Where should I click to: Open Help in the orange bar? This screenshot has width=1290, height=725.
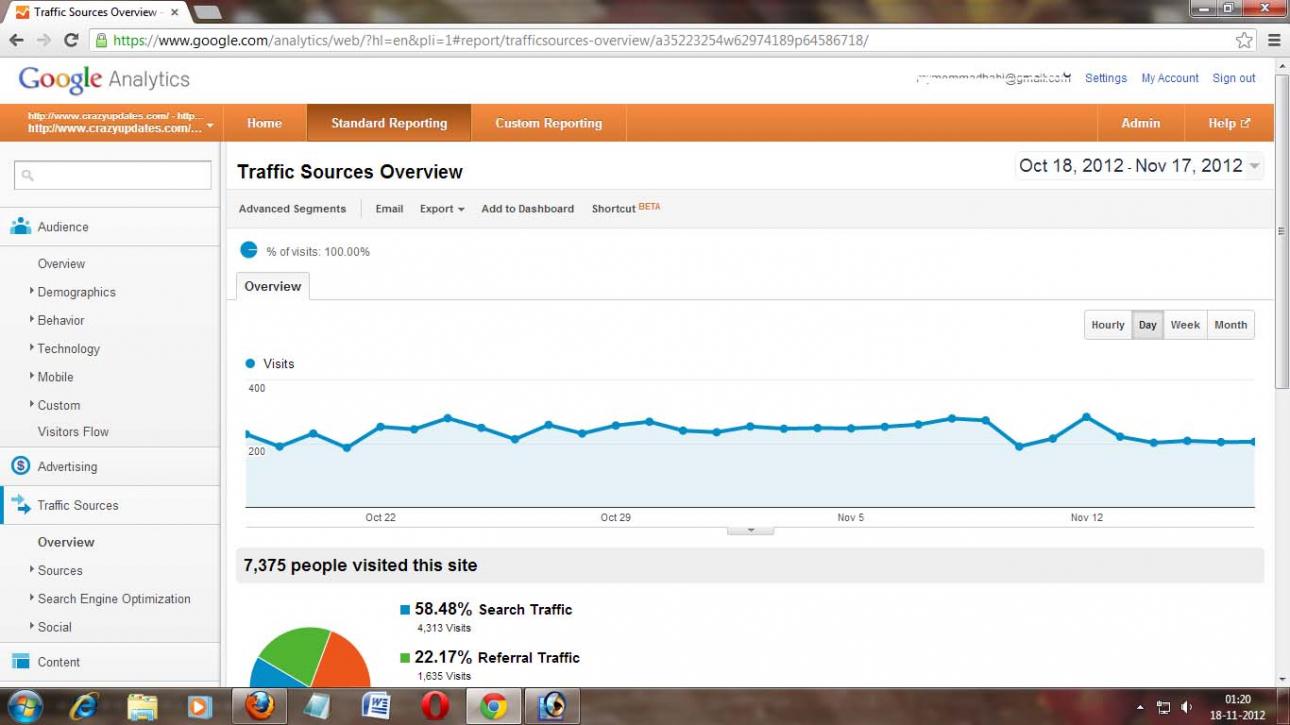tap(1229, 123)
